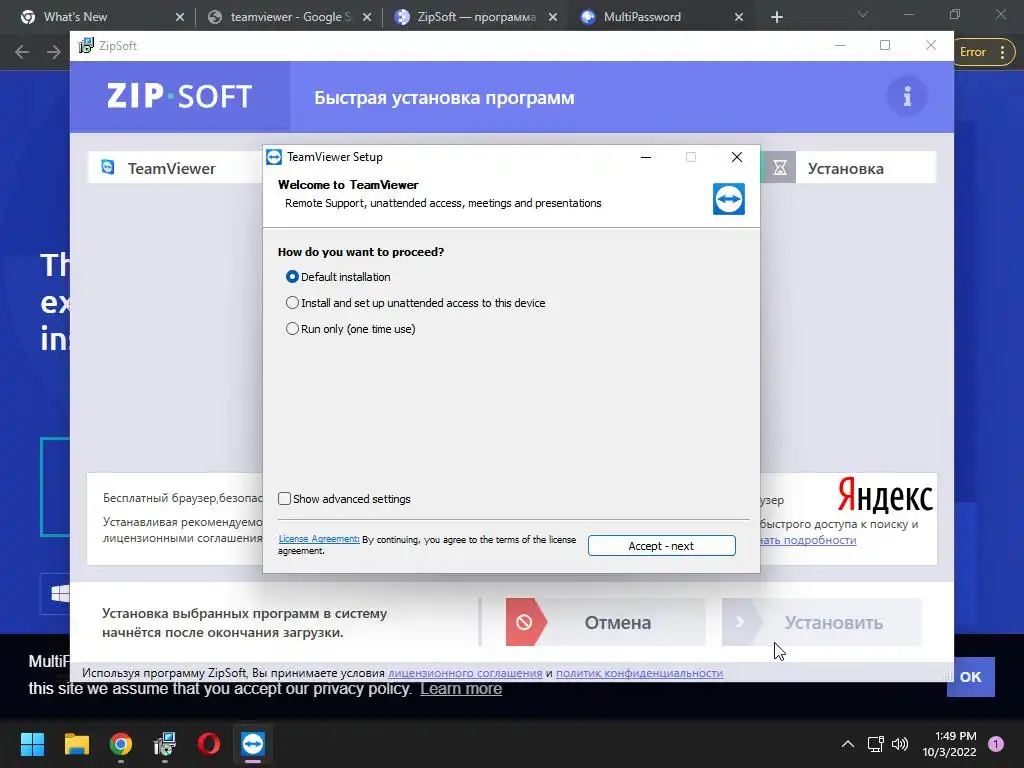Close the What's New browser tab
Viewport: 1024px width, 768px height.
coord(180,18)
